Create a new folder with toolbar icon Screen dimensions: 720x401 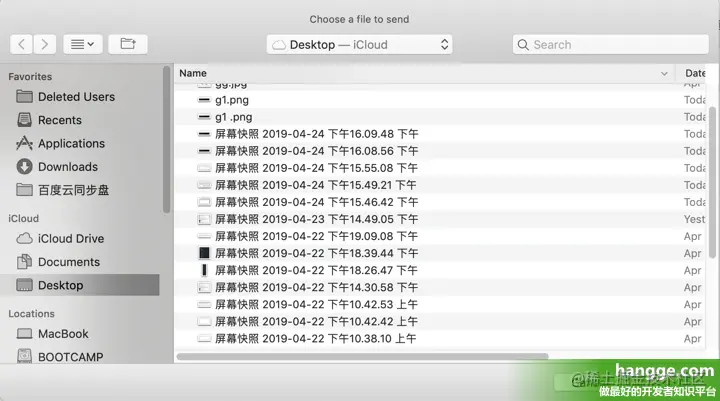(128, 45)
